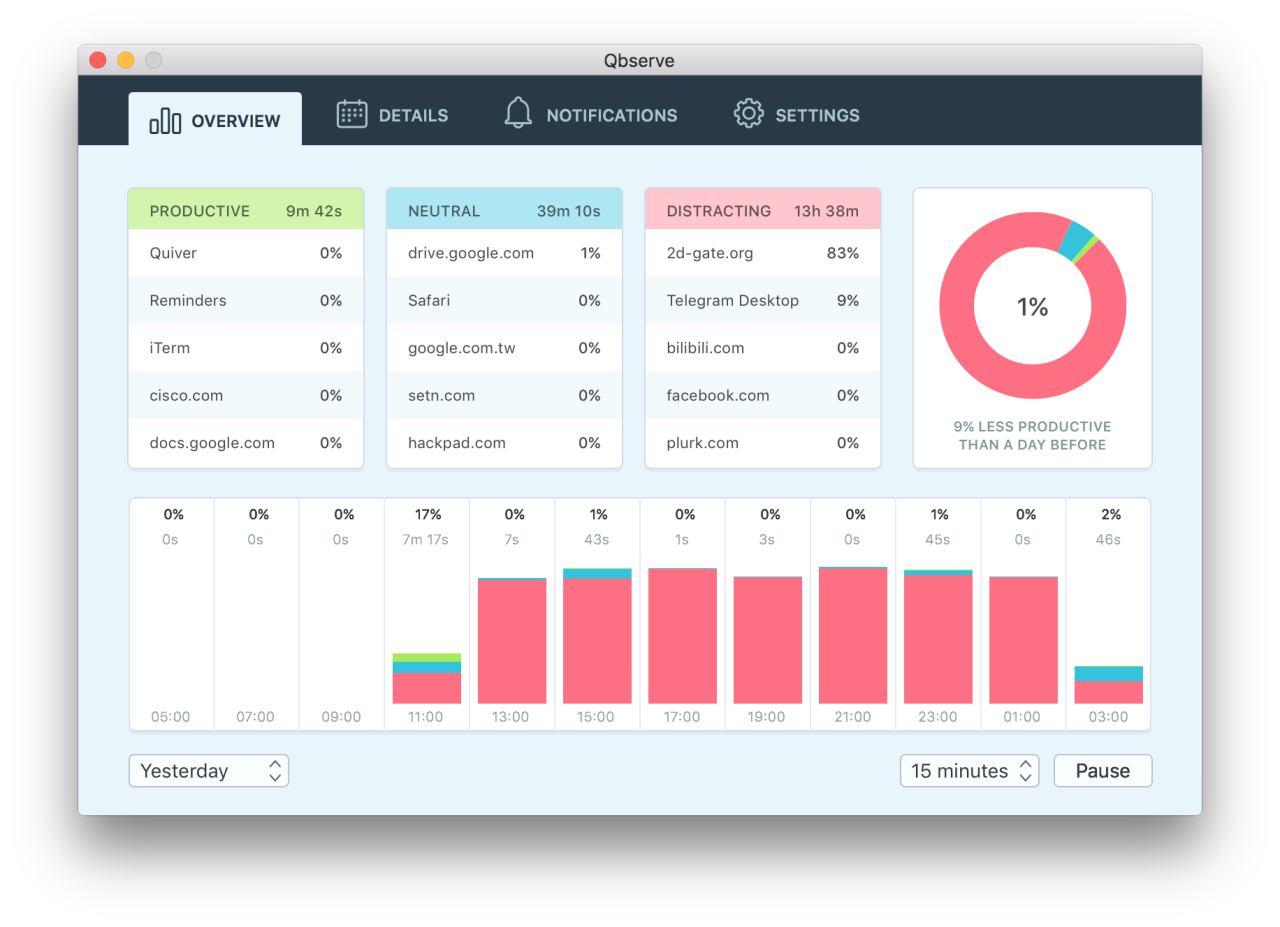The width and height of the screenshot is (1280, 927).
Task: Switch to the Notifications tab label
Action: pos(611,116)
